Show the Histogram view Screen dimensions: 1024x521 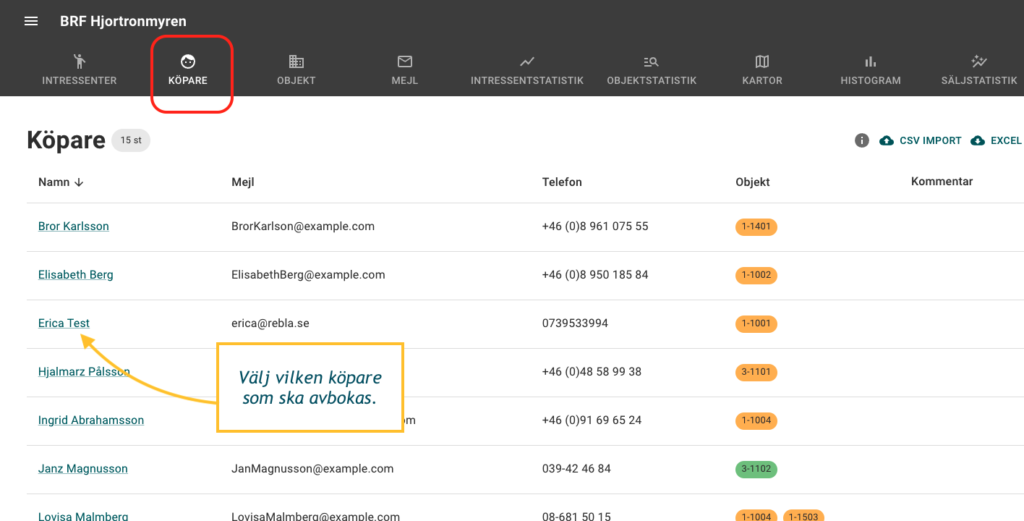pyautogui.click(x=870, y=70)
